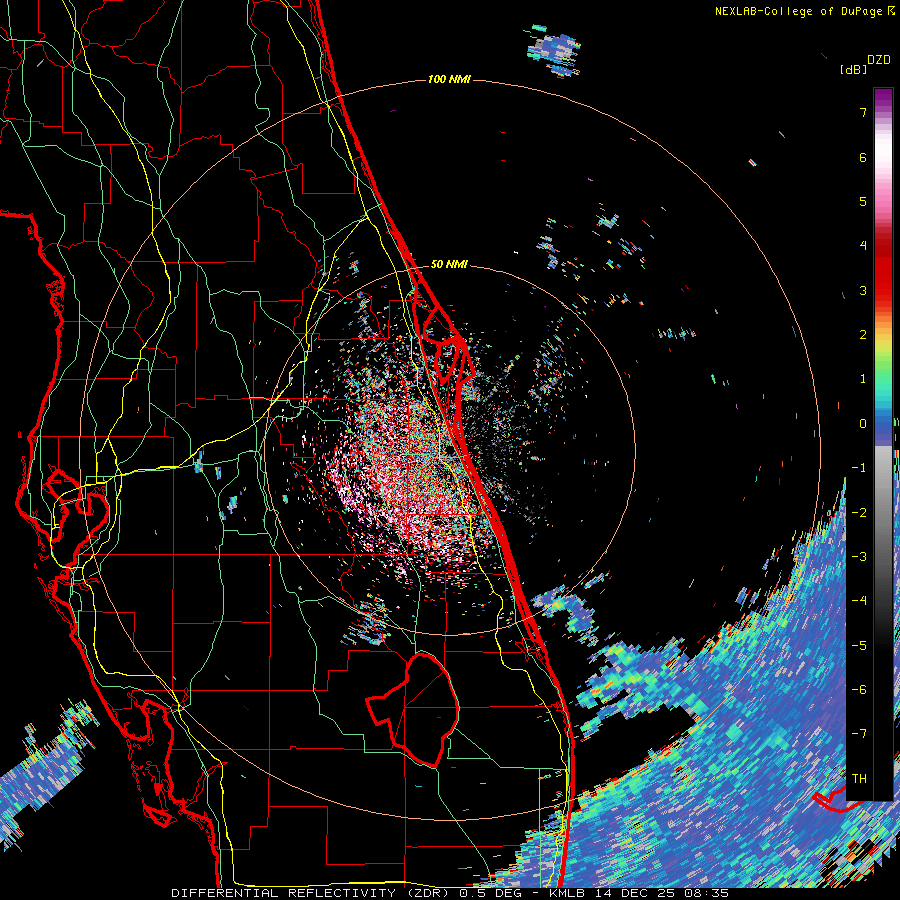
Task: Click the 6 value on the legend
Action: [863, 157]
